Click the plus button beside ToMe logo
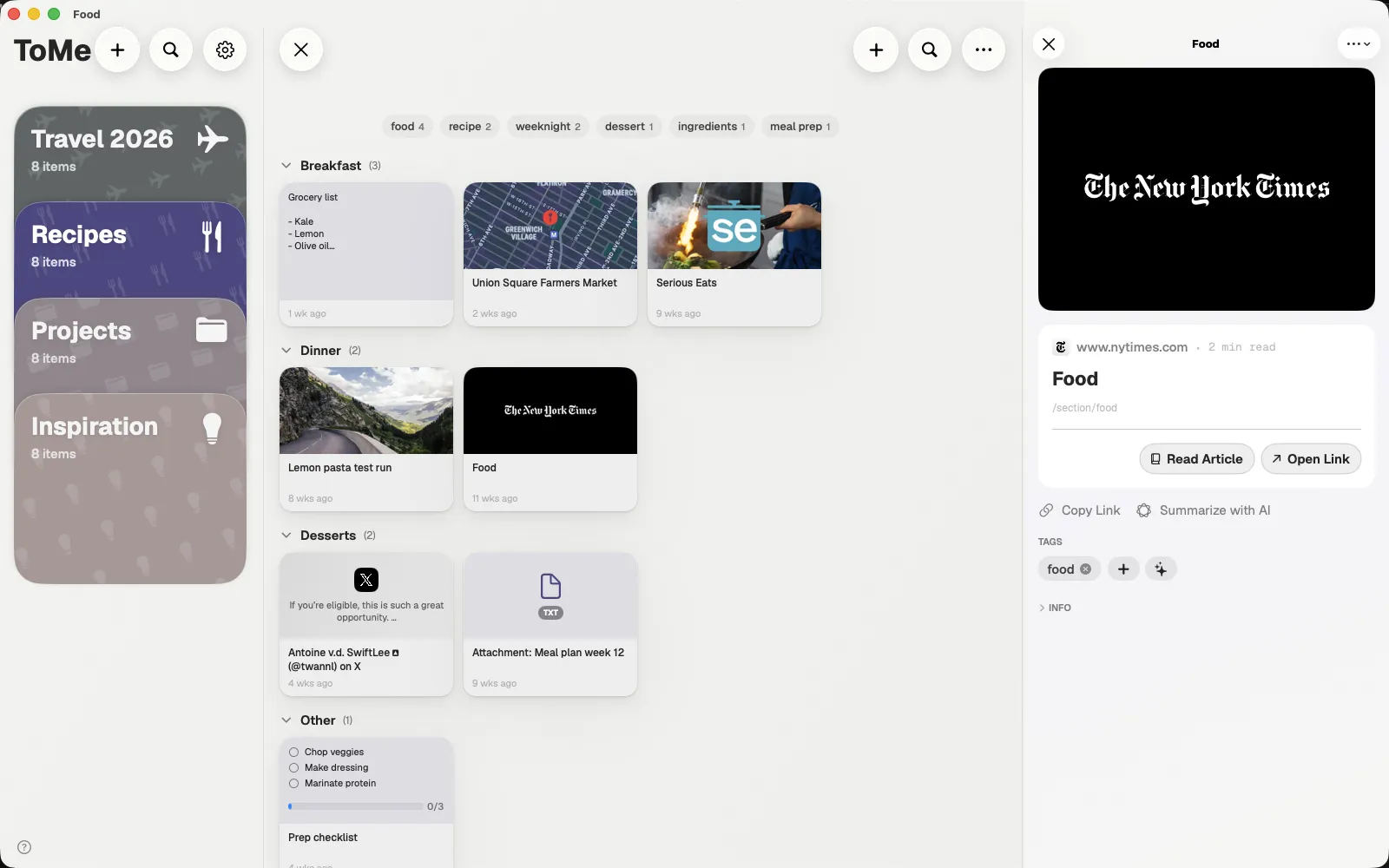The height and width of the screenshot is (868, 1389). 118,50
